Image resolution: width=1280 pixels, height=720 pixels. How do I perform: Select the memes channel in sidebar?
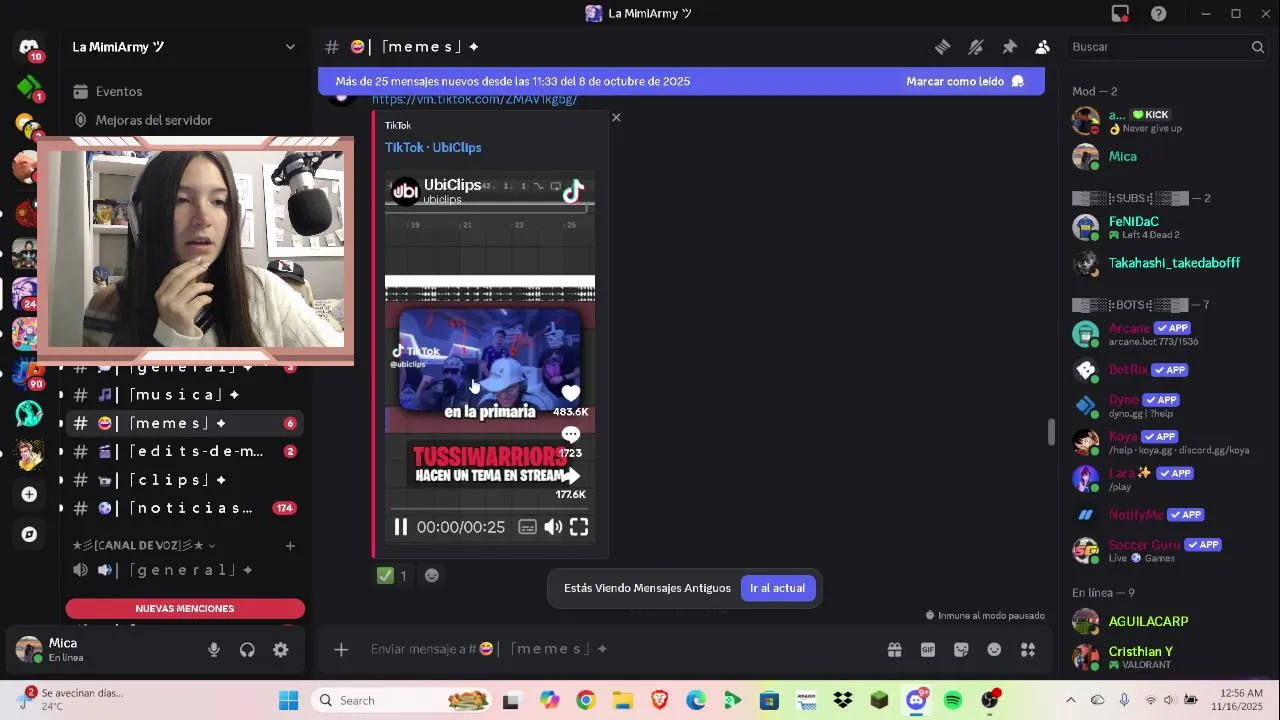(184, 423)
